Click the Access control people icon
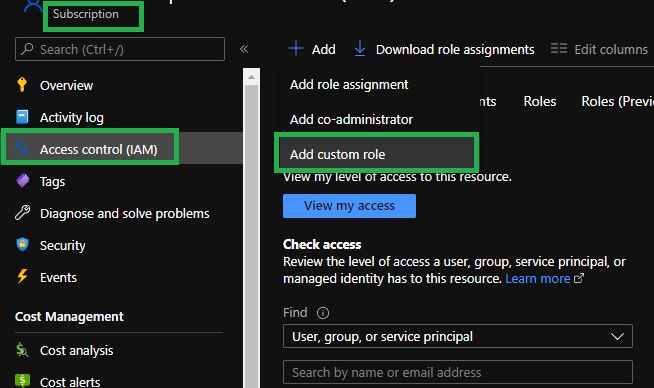The height and width of the screenshot is (388, 654). pyautogui.click(x=22, y=149)
